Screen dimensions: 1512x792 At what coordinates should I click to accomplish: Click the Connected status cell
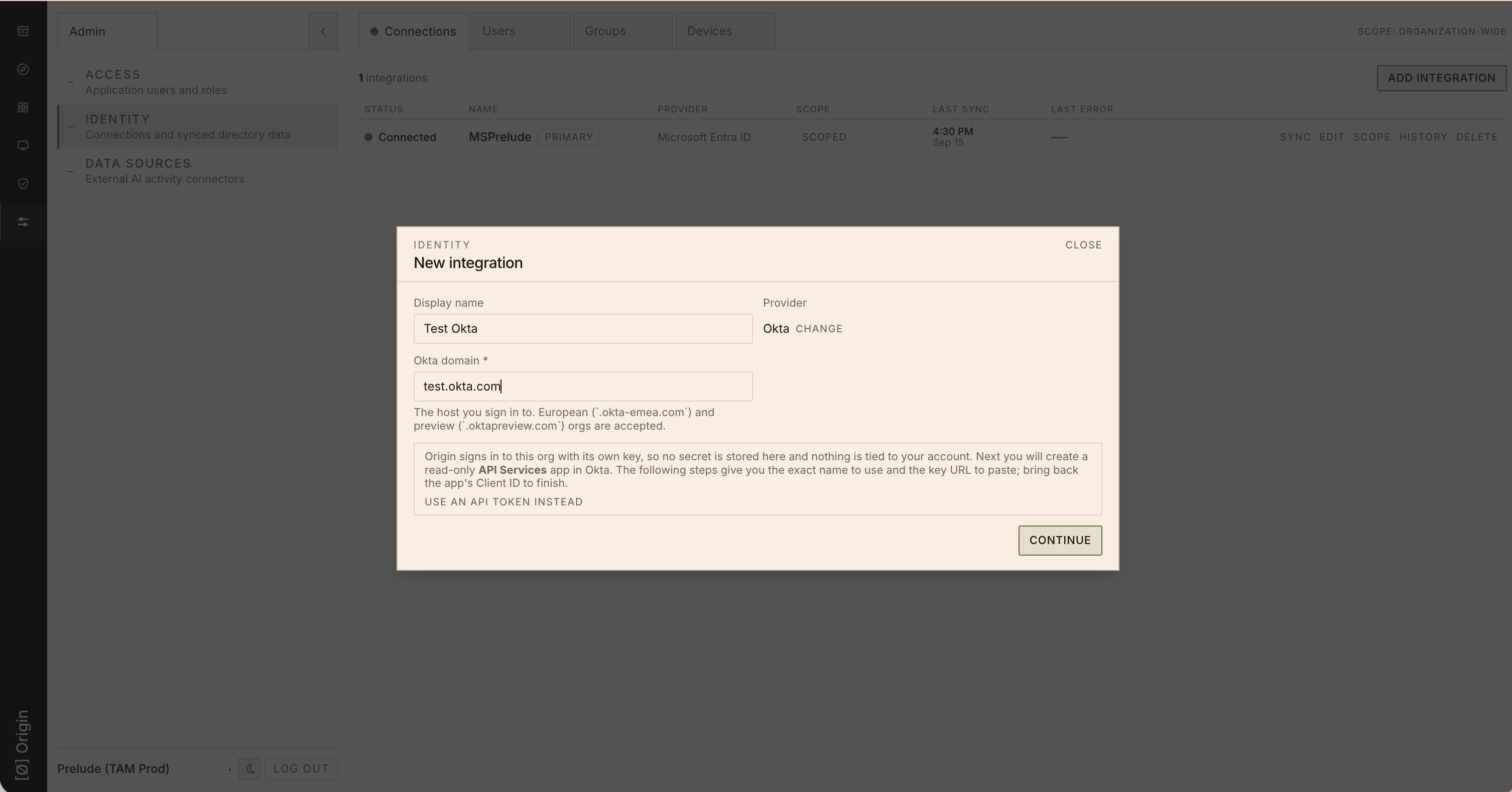point(400,137)
